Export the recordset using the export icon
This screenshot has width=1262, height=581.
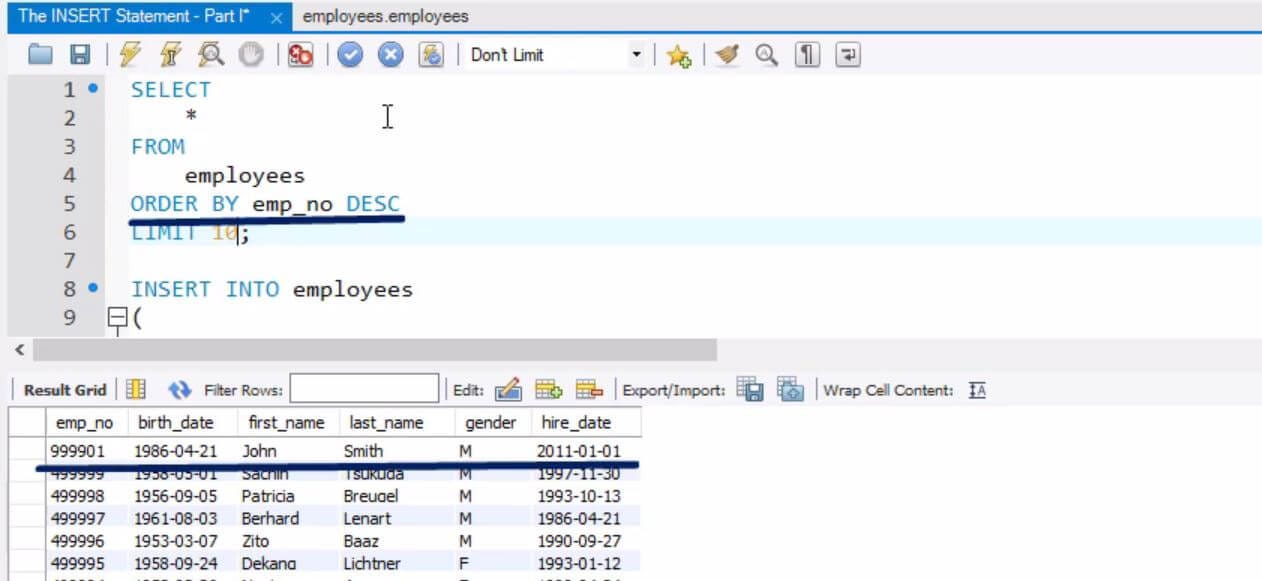(x=748, y=389)
